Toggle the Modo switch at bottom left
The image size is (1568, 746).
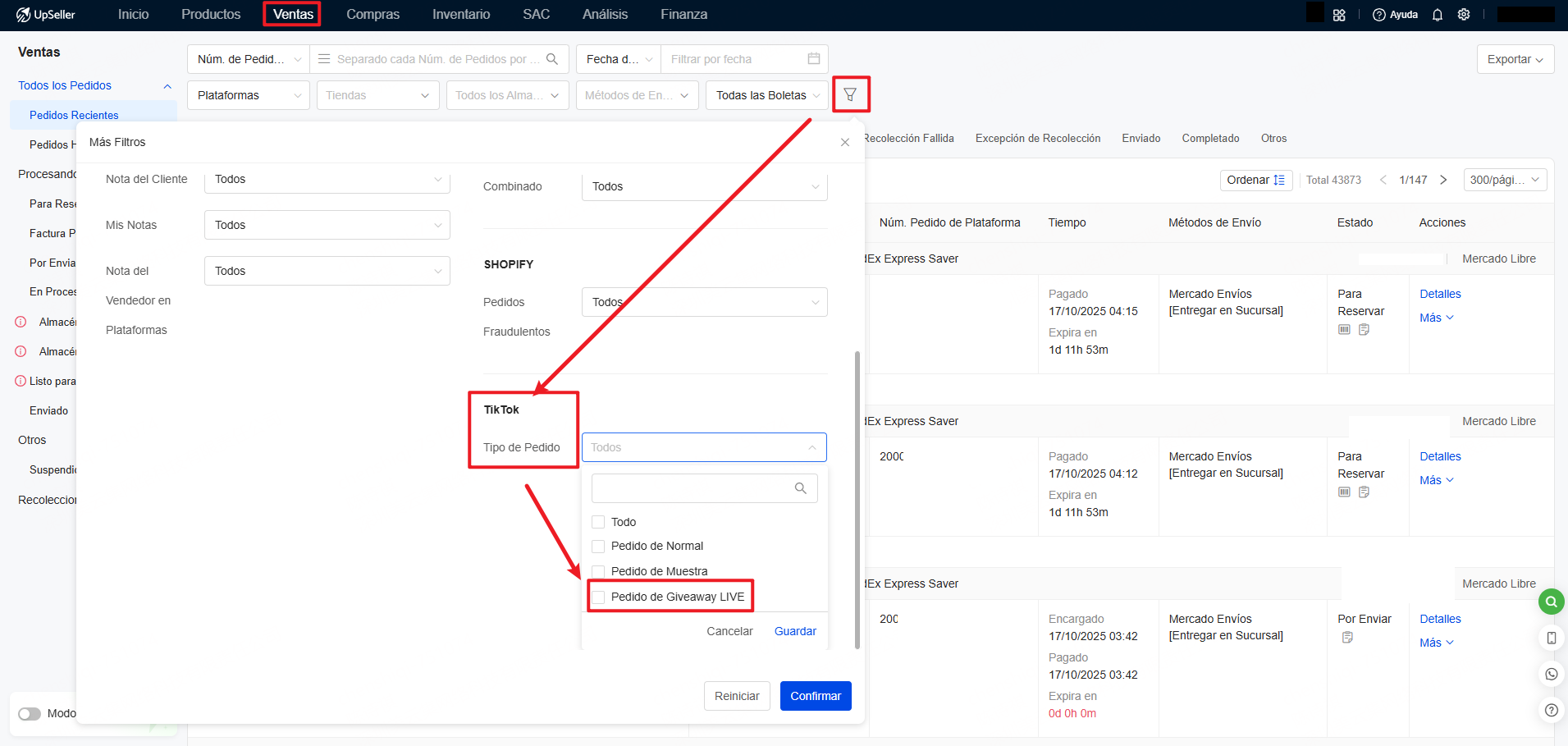(x=30, y=713)
